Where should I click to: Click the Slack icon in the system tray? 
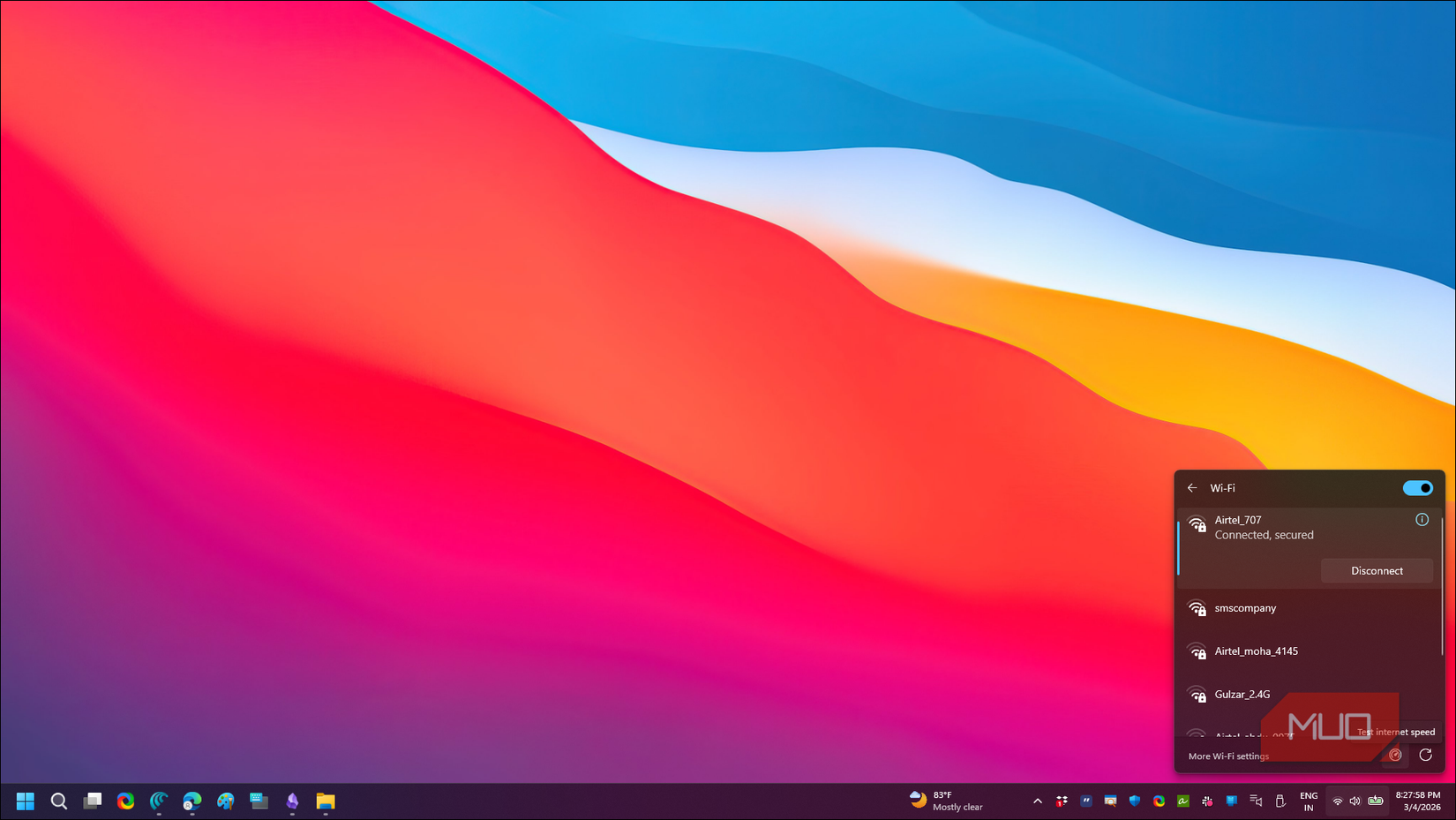coord(1207,801)
